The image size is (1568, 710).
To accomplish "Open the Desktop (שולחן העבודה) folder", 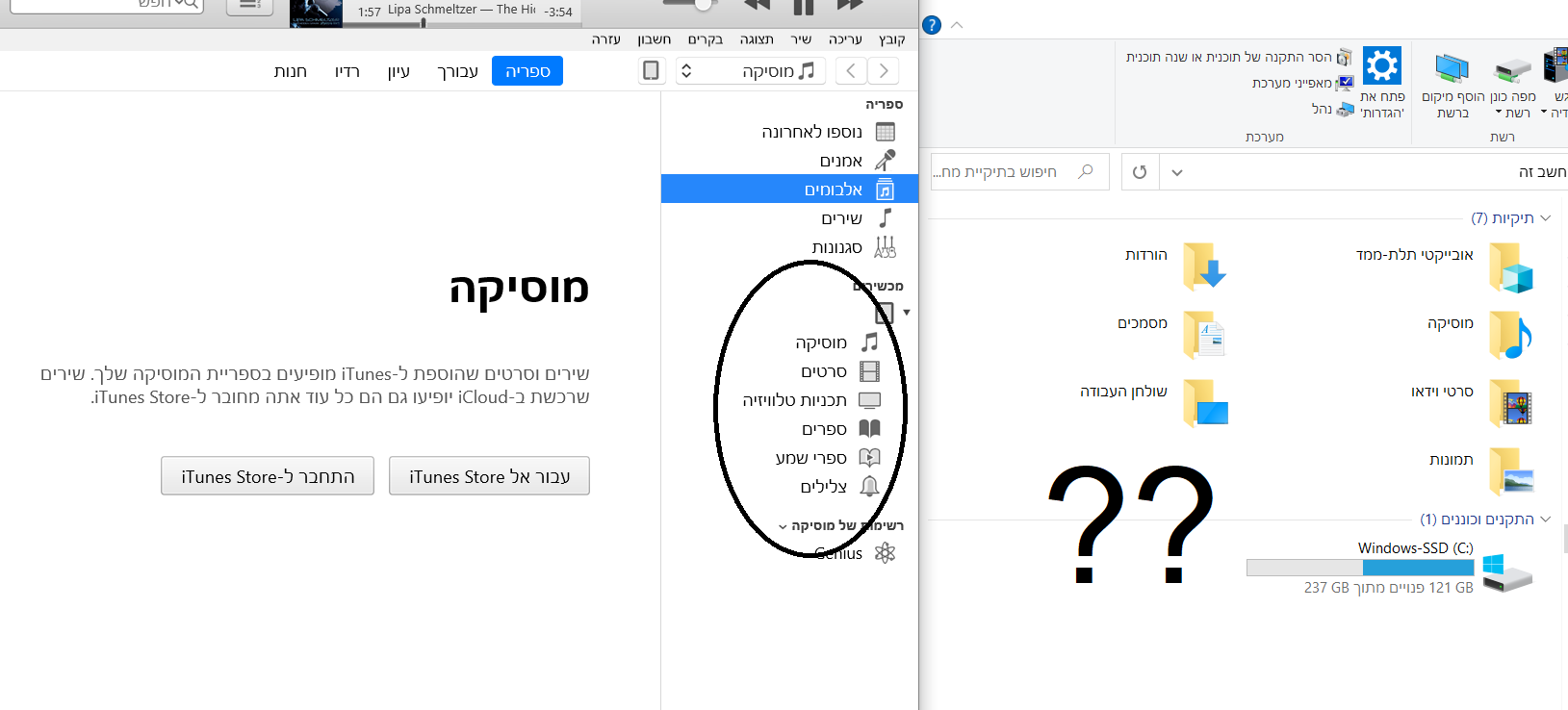I will click(1154, 402).
